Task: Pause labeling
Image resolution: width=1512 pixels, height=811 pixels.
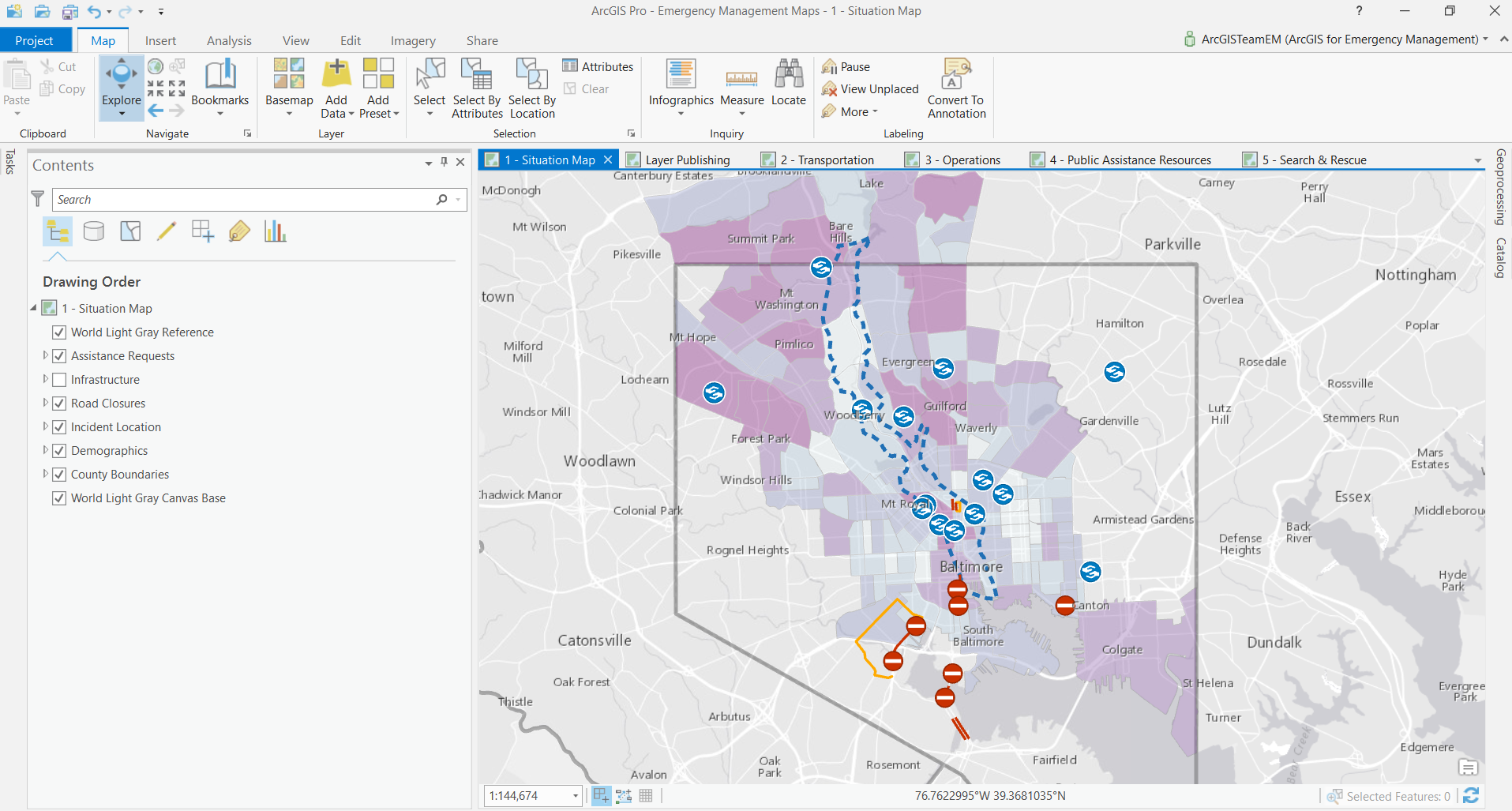Action: [846, 67]
